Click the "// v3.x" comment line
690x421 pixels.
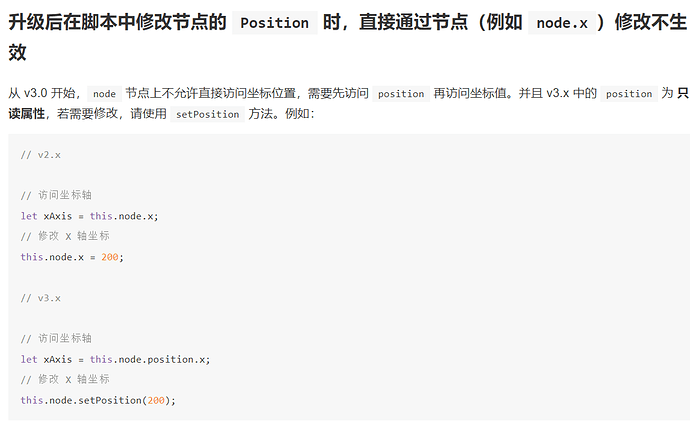pos(40,298)
